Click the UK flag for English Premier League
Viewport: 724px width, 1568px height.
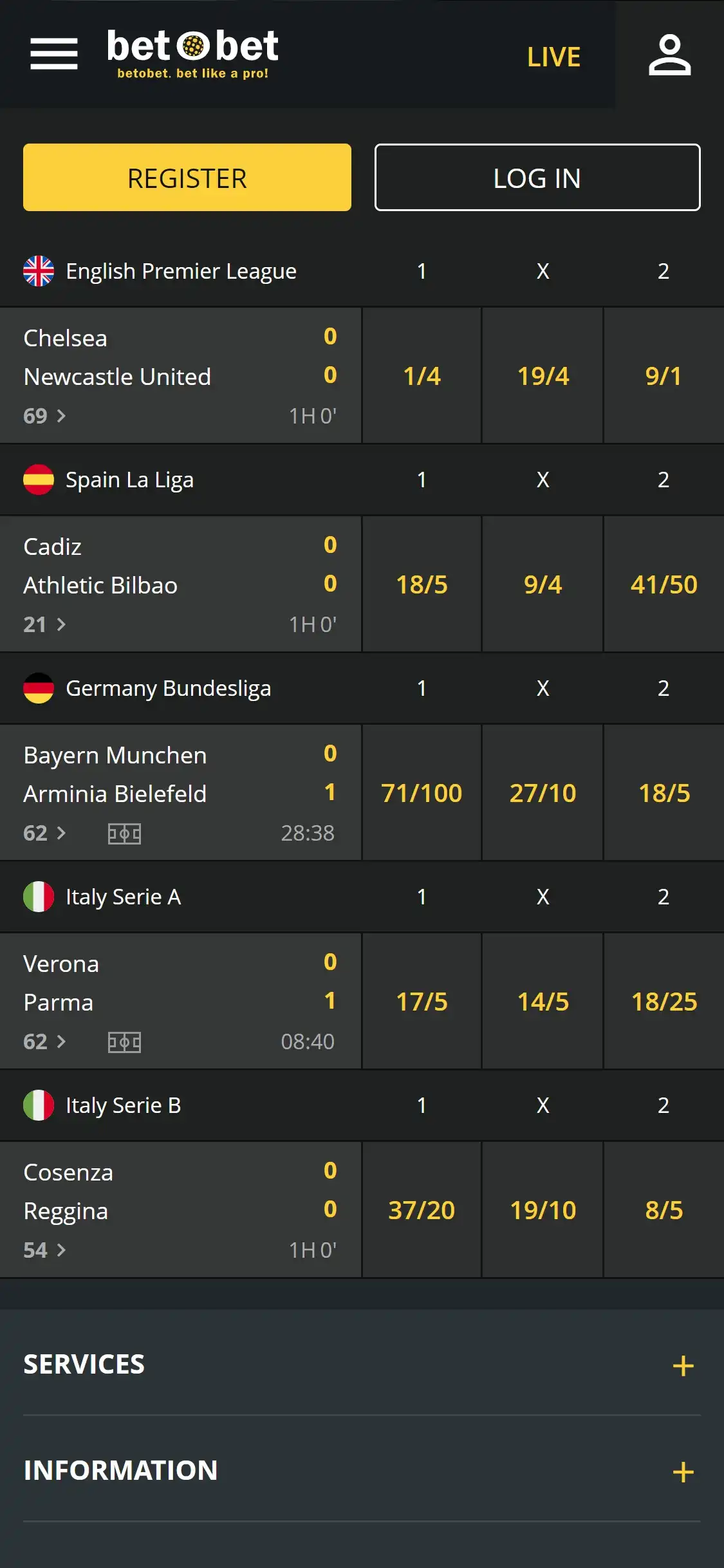tap(39, 271)
